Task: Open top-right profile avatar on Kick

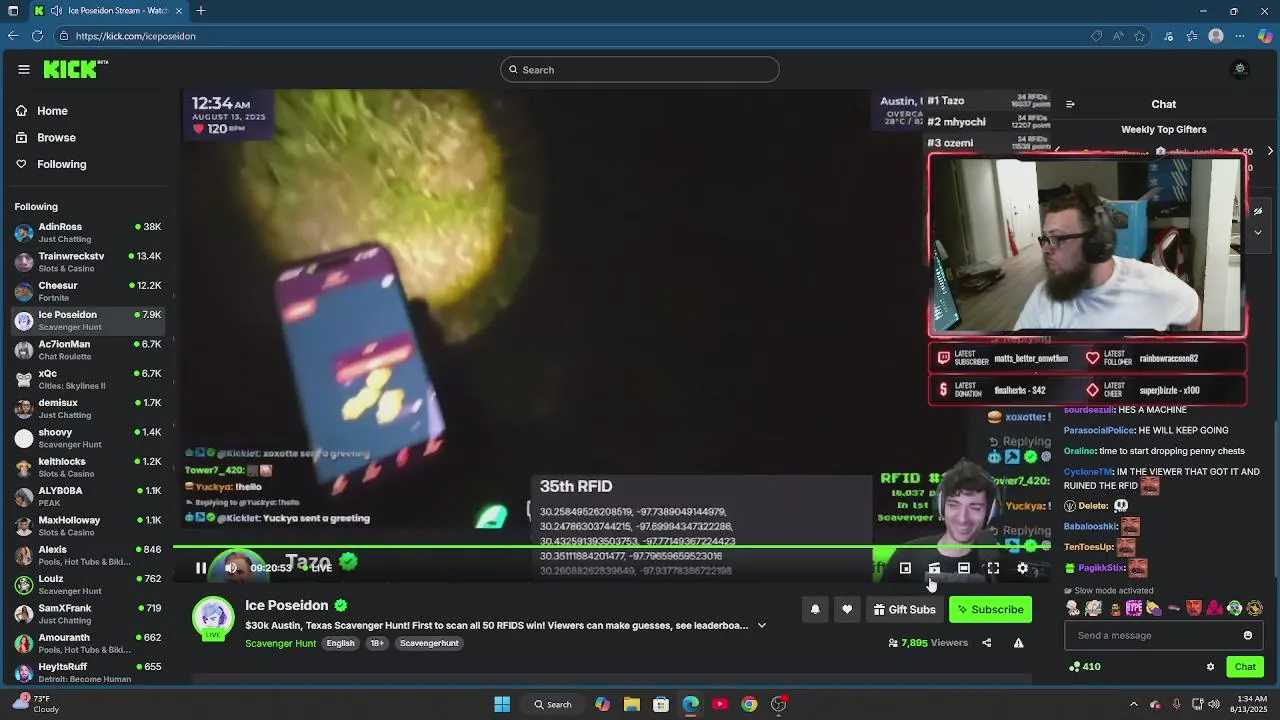Action: [x=1240, y=69]
